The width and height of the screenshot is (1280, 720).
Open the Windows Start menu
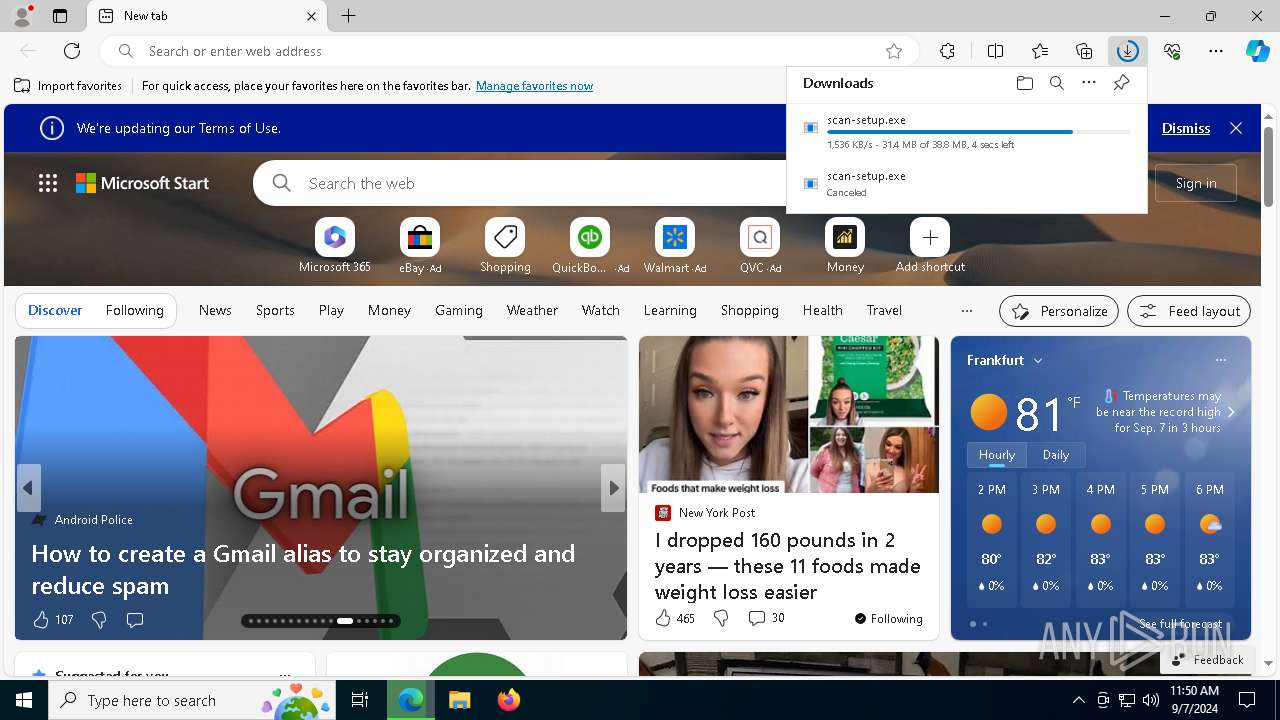pyautogui.click(x=24, y=700)
